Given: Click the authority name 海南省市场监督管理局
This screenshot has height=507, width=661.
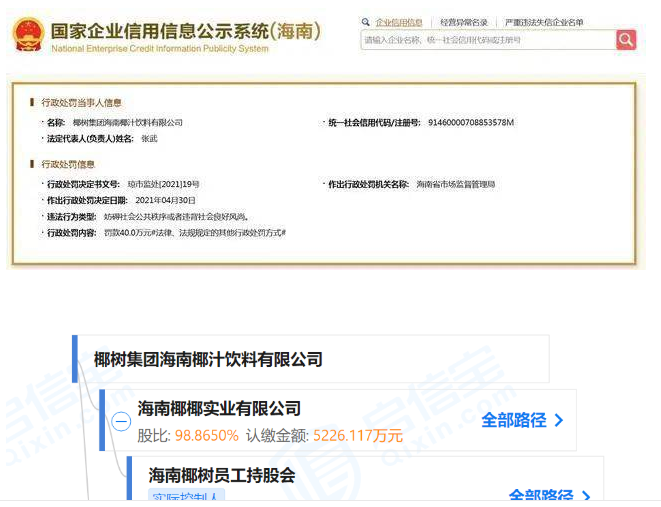Looking at the screenshot, I should [456, 184].
